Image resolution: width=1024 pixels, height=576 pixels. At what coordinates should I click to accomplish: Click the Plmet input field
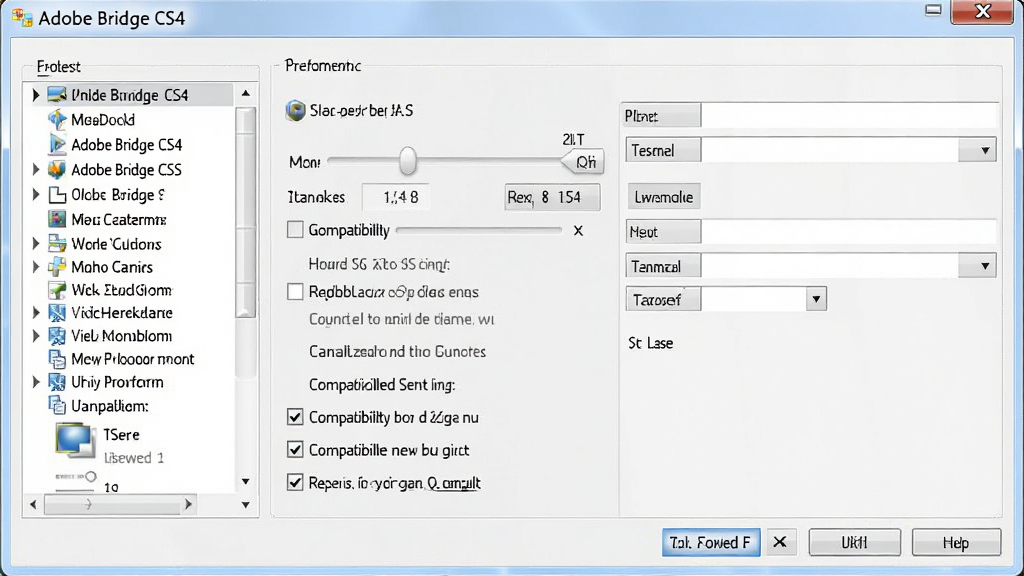(x=849, y=116)
